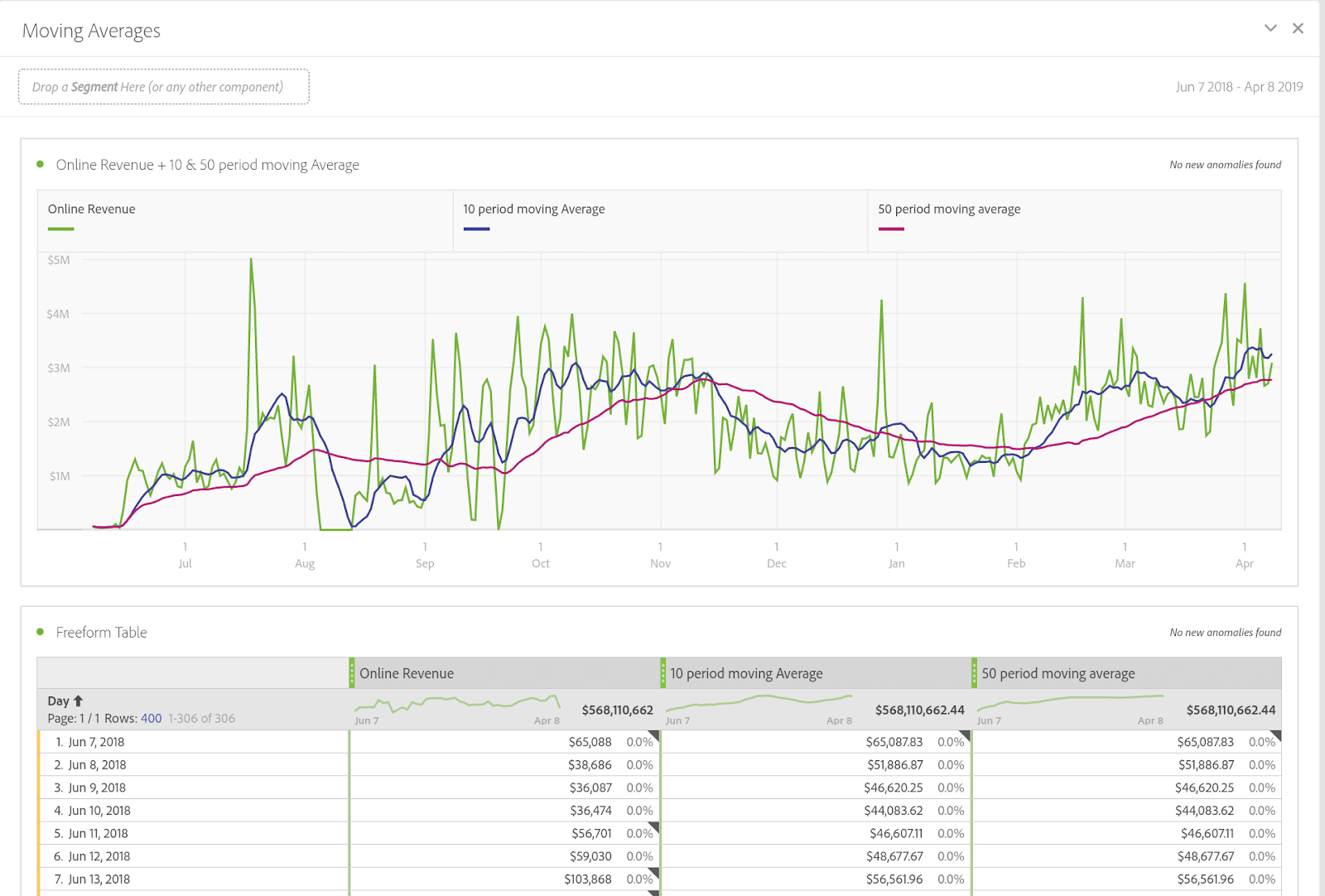Select the Online Revenue table column header
This screenshot has width=1325, height=896.
(x=504, y=673)
